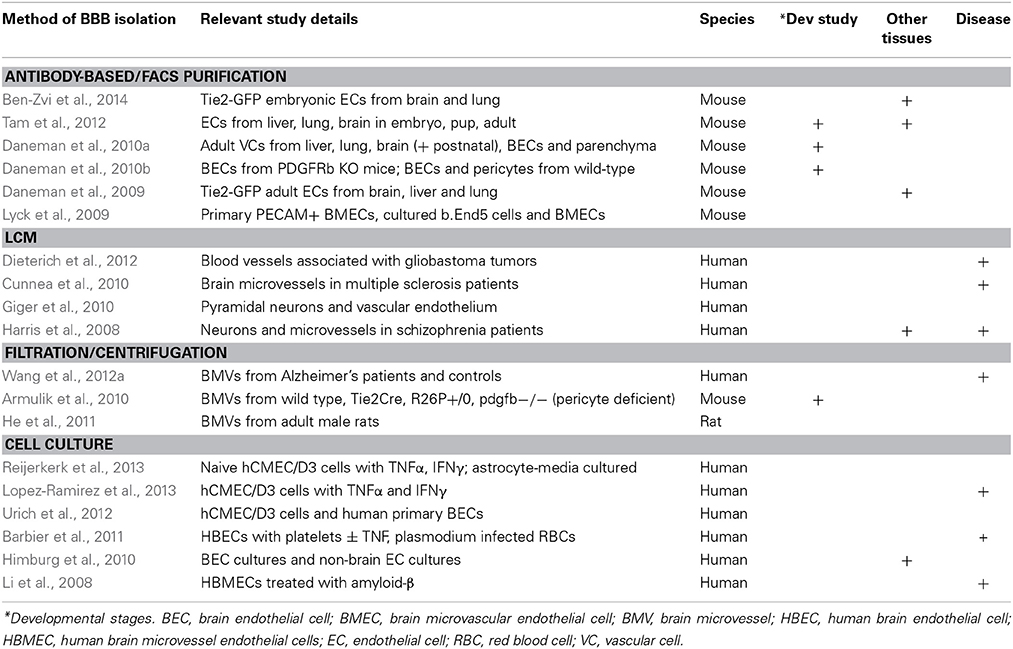Click the Disease plus mark for Dieterich row
The width and height of the screenshot is (1013, 649).
pos(983,262)
